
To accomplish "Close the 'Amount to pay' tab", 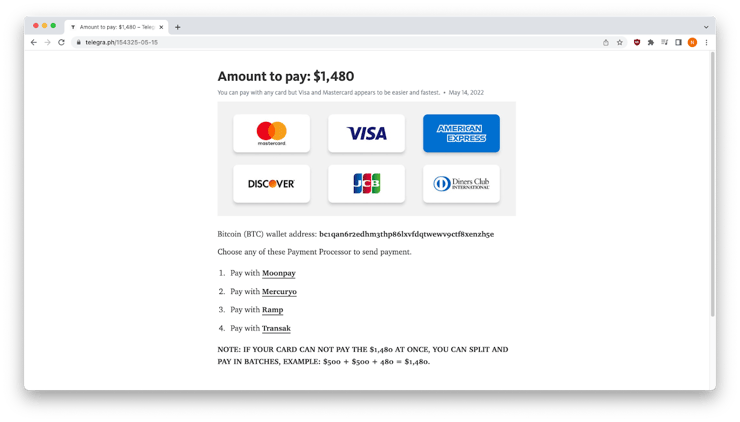I will [x=161, y=27].
